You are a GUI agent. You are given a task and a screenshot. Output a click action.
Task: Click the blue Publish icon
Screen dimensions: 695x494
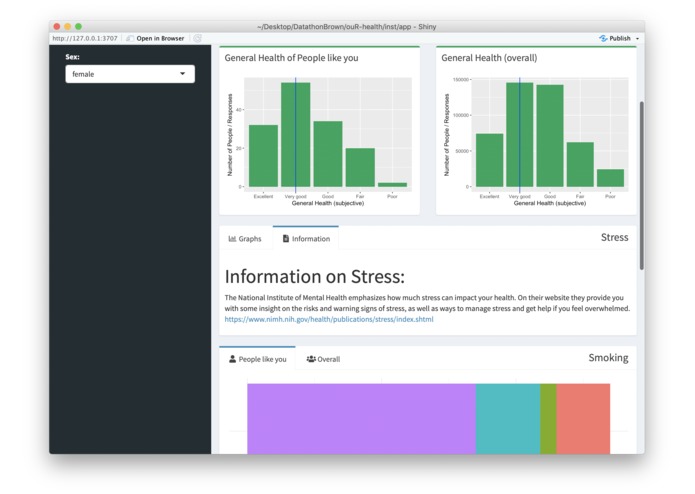tap(603, 39)
